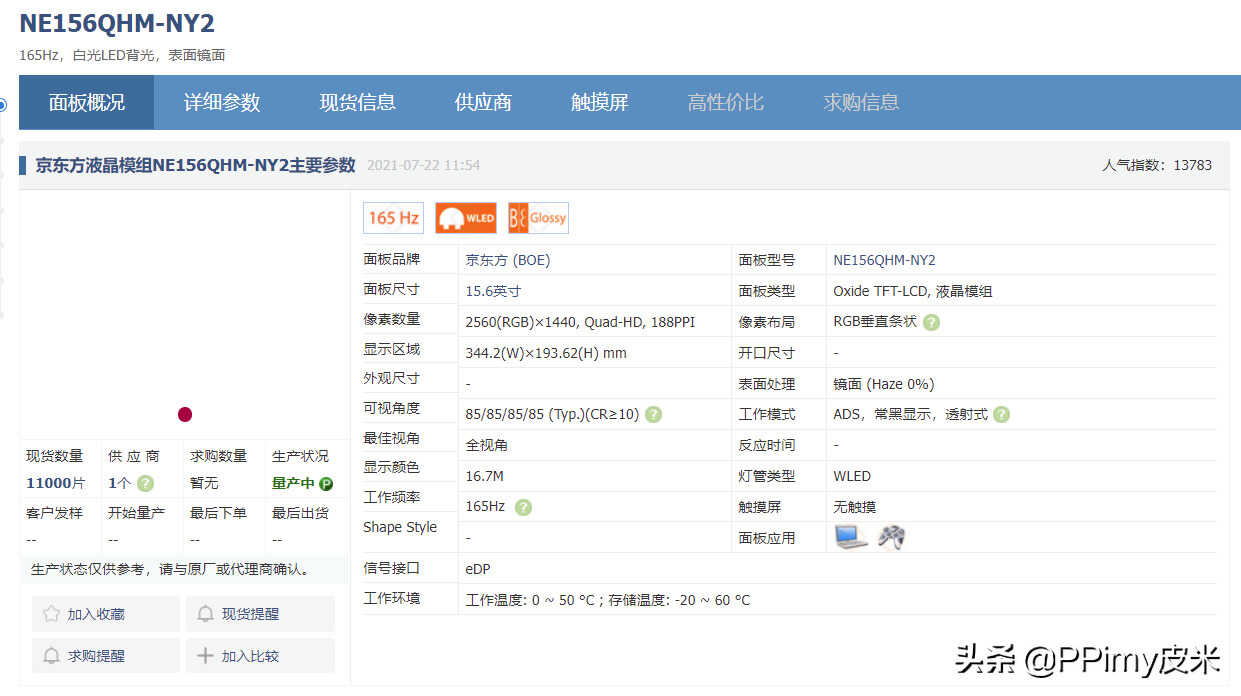Click the green P icon next to 量产中
This screenshot has width=1241, height=696.
[x=326, y=484]
